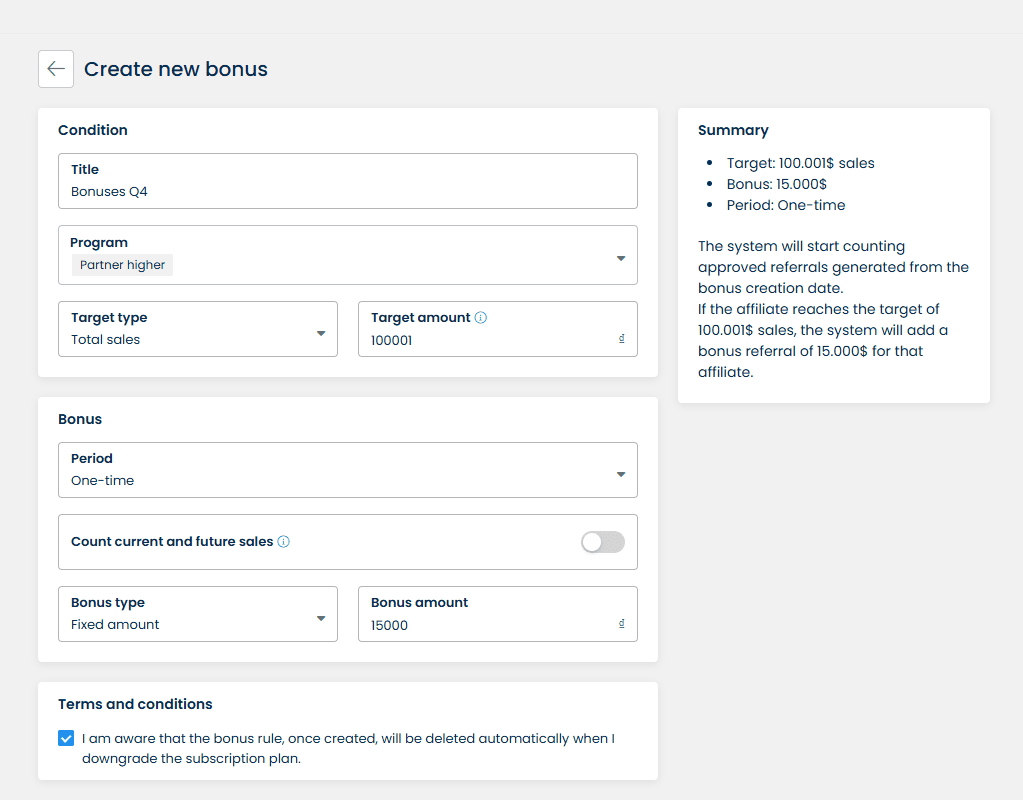
Task: Focus the Target amount value 100001
Action: coord(480,340)
